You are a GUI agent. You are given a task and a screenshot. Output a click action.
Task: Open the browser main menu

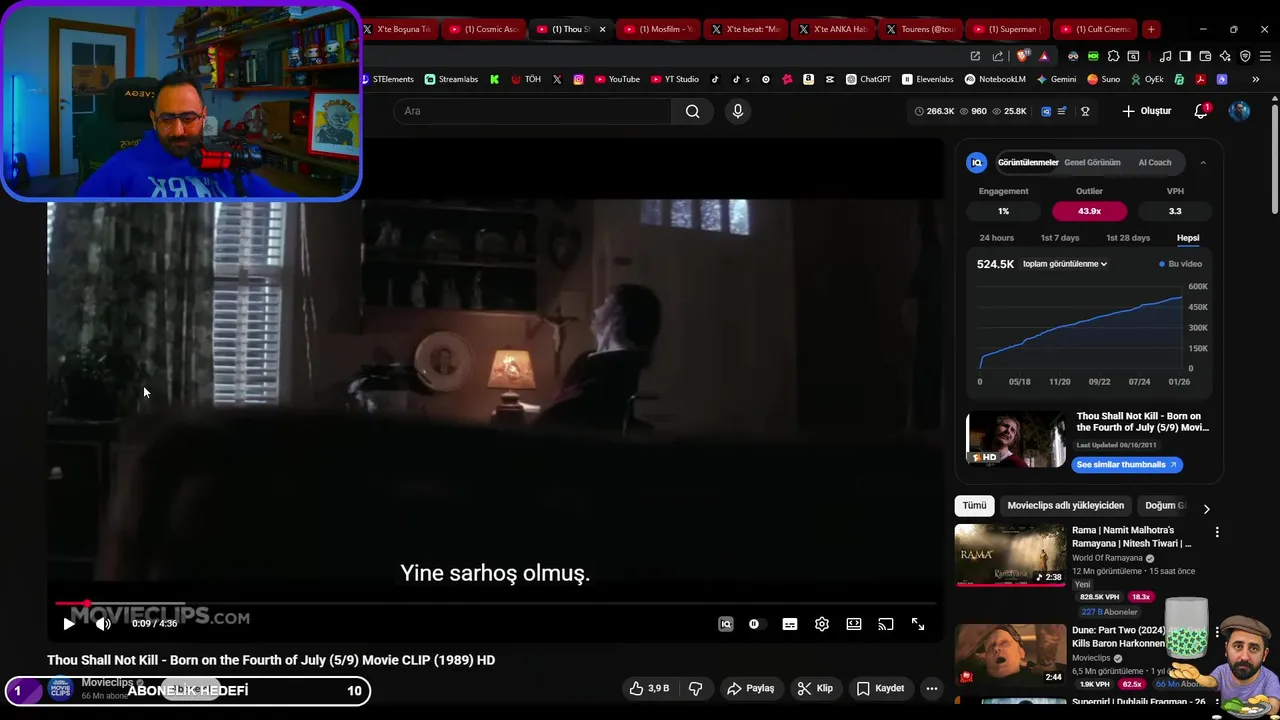point(1265,56)
